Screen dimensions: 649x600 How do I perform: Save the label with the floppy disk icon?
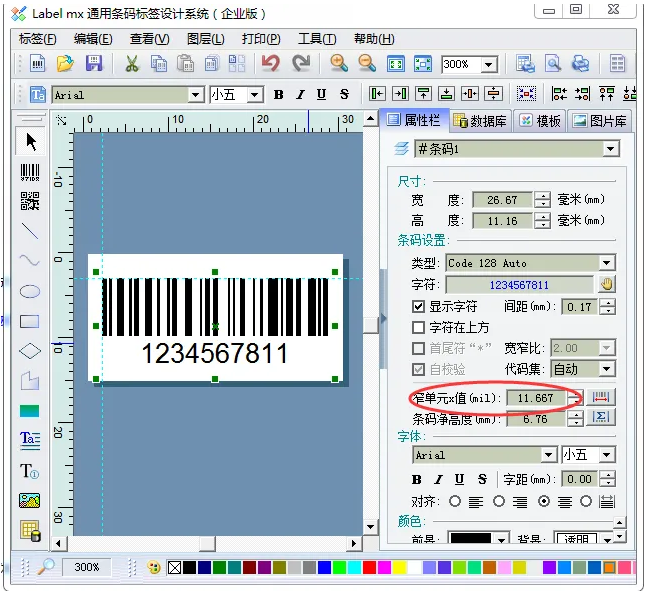coord(94,64)
